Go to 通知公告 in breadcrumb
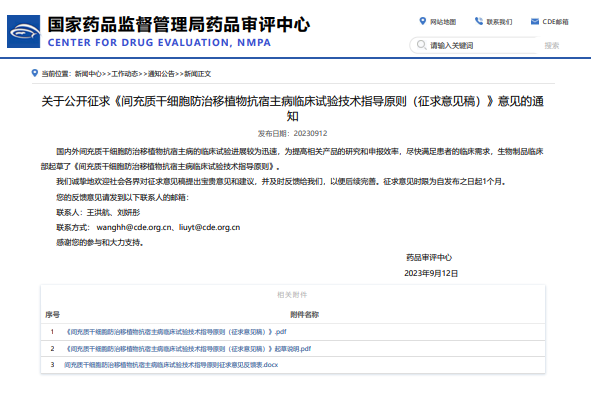Screen dimensions: 591x393 161,74
